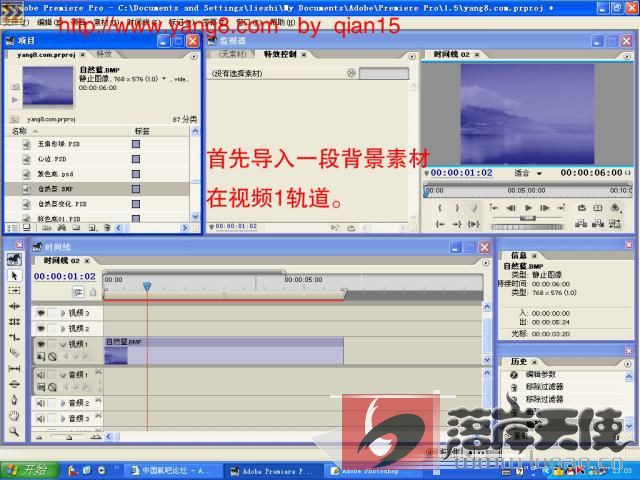The image size is (640, 480).
Task: Hide track 视频3 with eye icon
Action: tap(41, 313)
